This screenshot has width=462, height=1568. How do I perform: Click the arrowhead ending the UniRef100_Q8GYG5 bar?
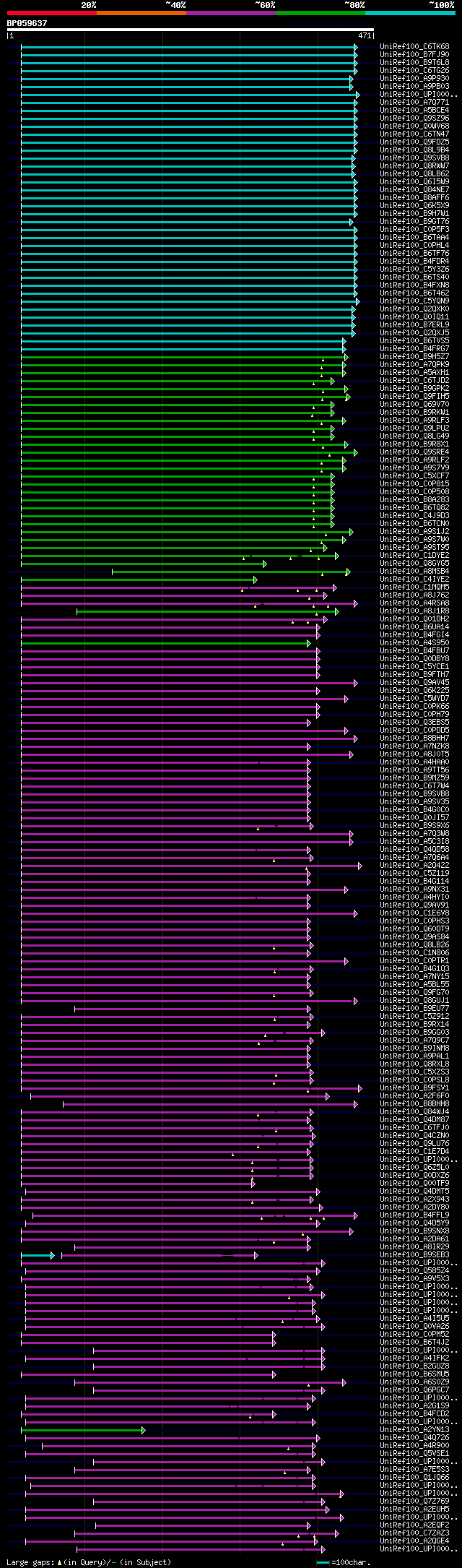click(x=264, y=564)
